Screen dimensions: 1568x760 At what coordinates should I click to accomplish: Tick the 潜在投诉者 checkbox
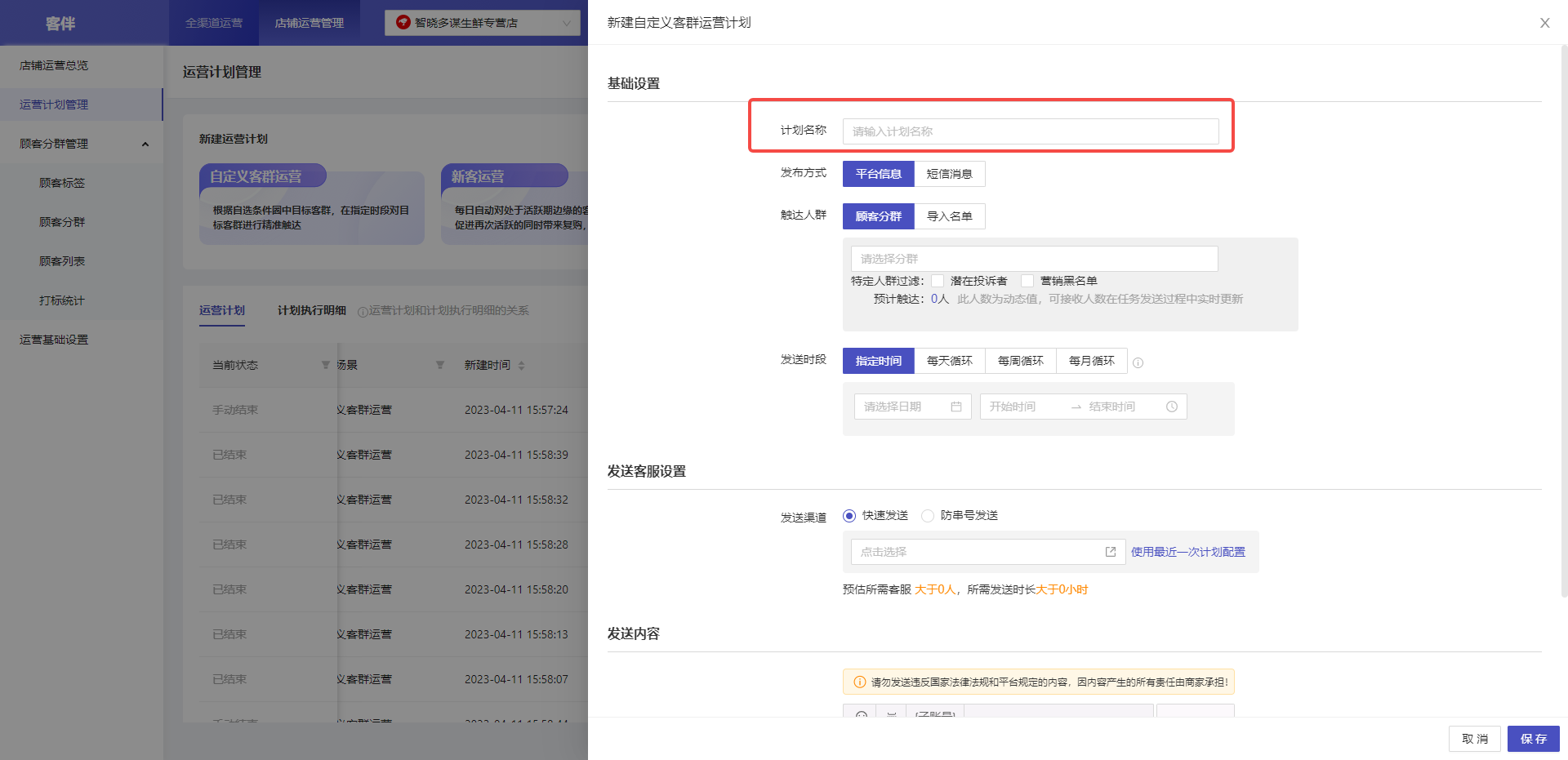pyautogui.click(x=938, y=281)
